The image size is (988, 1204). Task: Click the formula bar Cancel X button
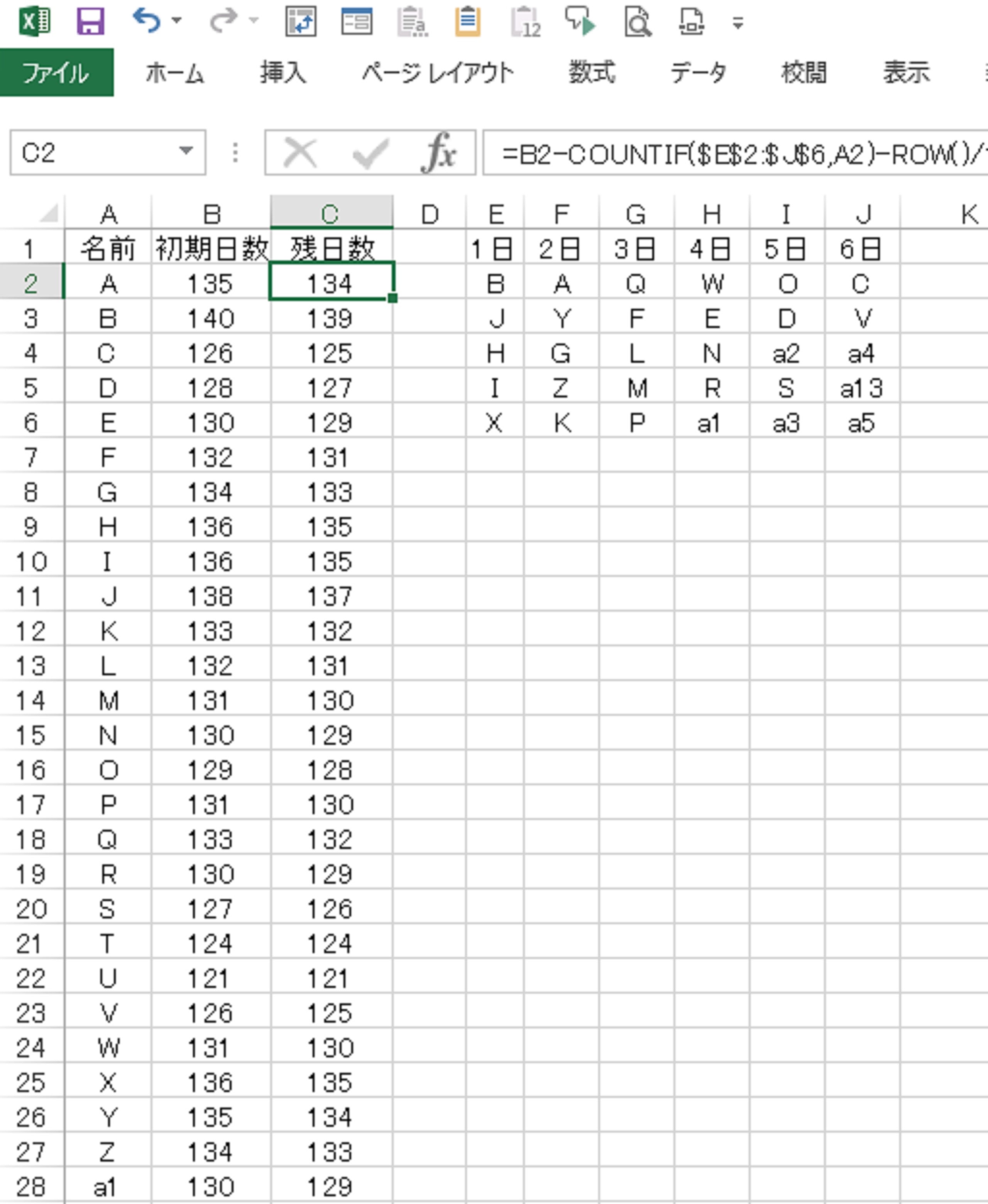[301, 152]
